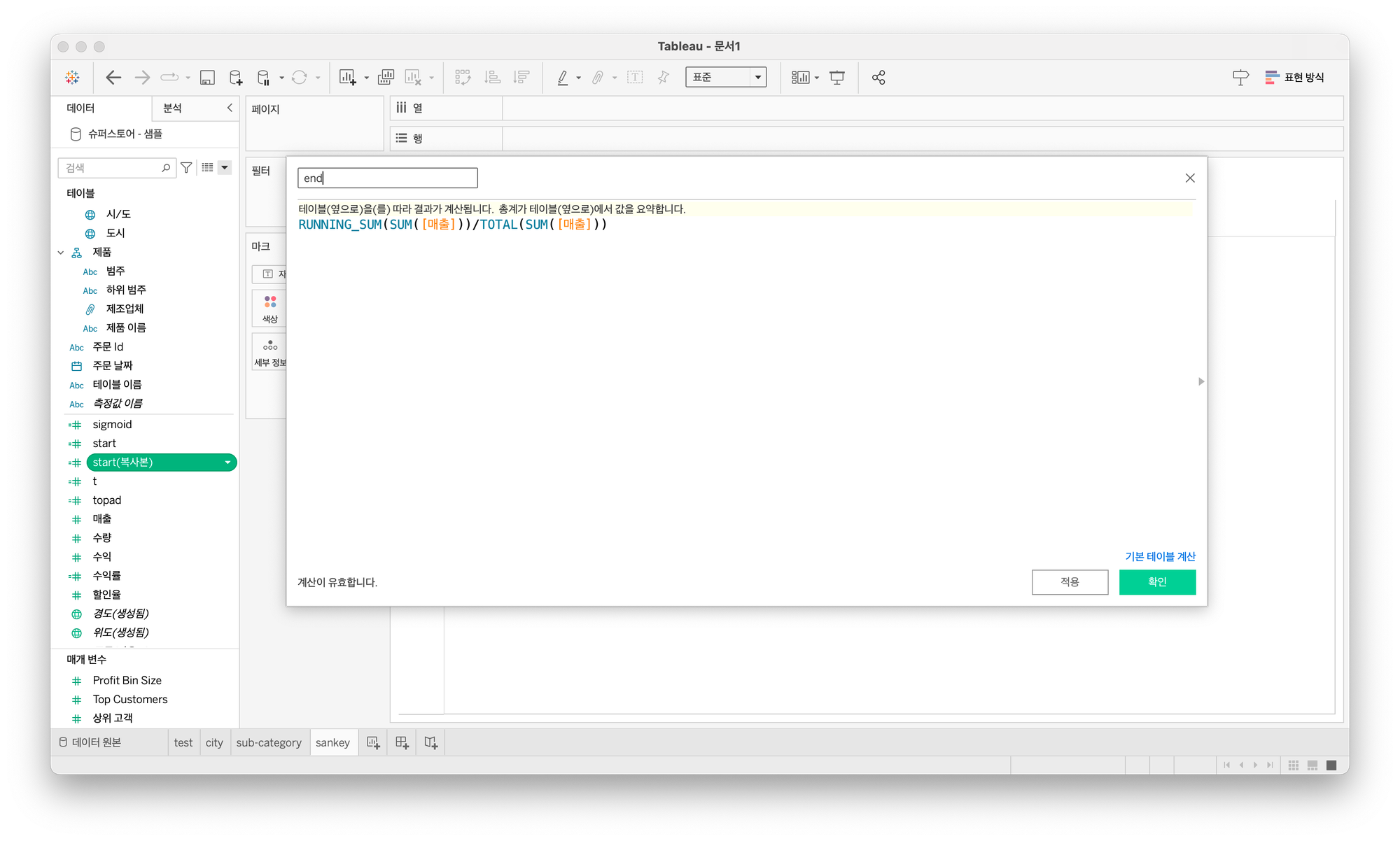This screenshot has width=1400, height=841.
Task: Open the sub-category sheet tab
Action: tap(269, 743)
